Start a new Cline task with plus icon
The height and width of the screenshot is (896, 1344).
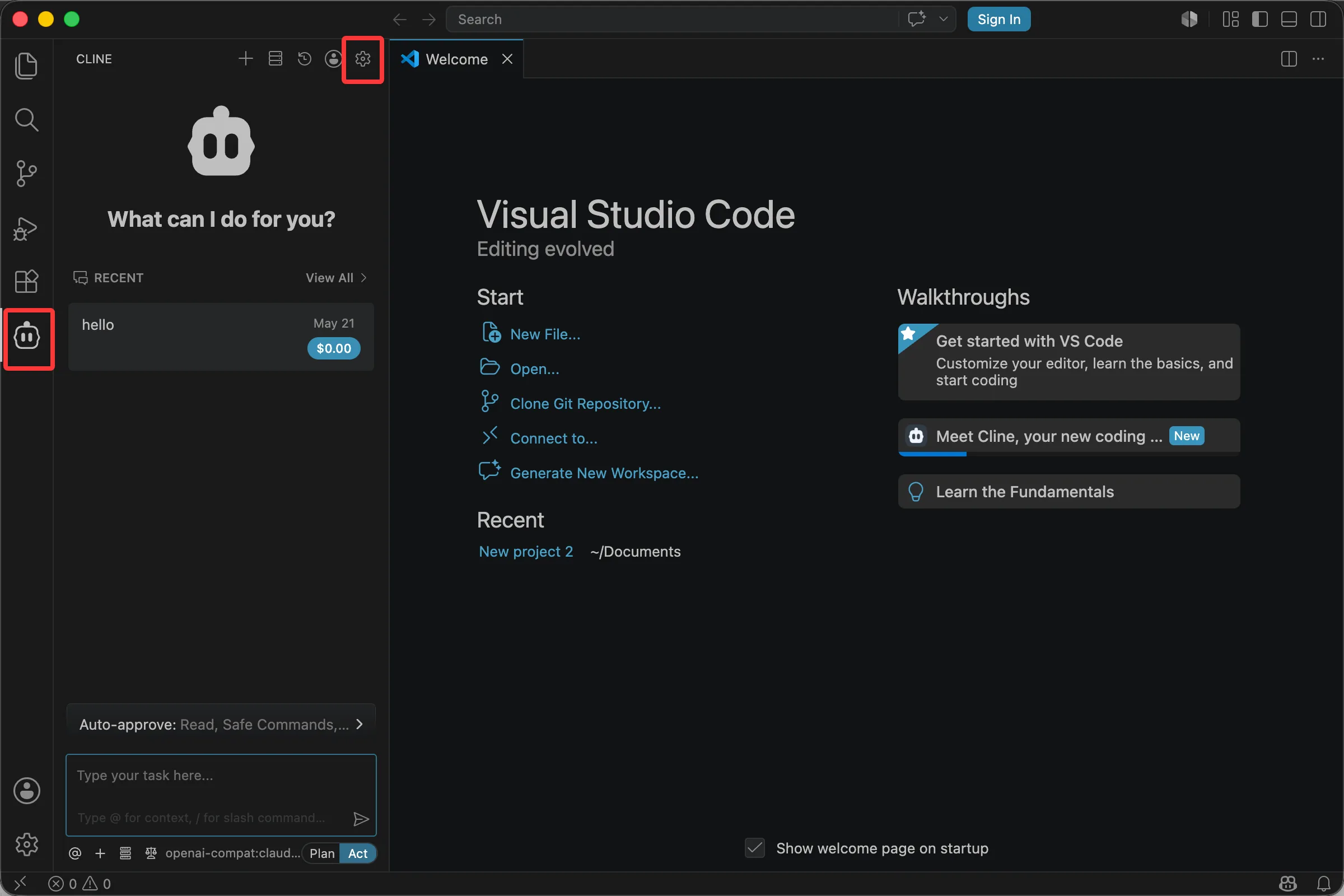pyautogui.click(x=246, y=58)
